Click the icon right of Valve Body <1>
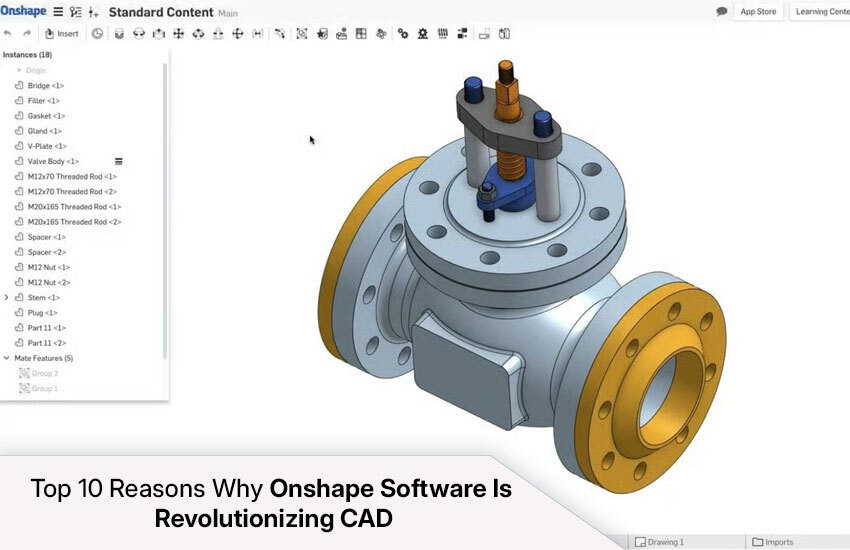The image size is (850, 550). click(119, 161)
